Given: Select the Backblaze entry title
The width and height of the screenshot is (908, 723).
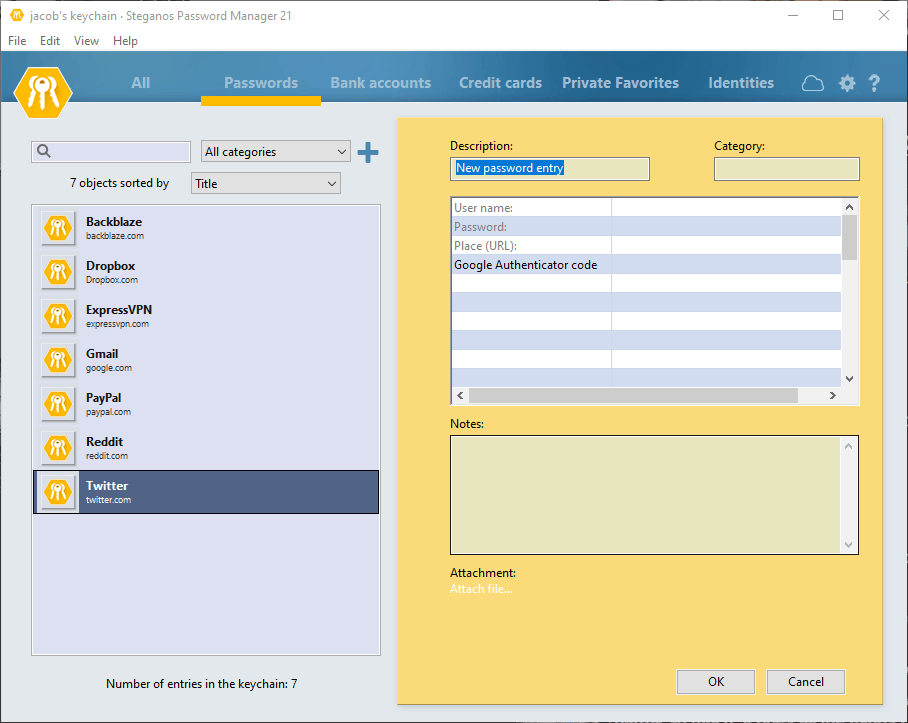Looking at the screenshot, I should pyautogui.click(x=114, y=222).
